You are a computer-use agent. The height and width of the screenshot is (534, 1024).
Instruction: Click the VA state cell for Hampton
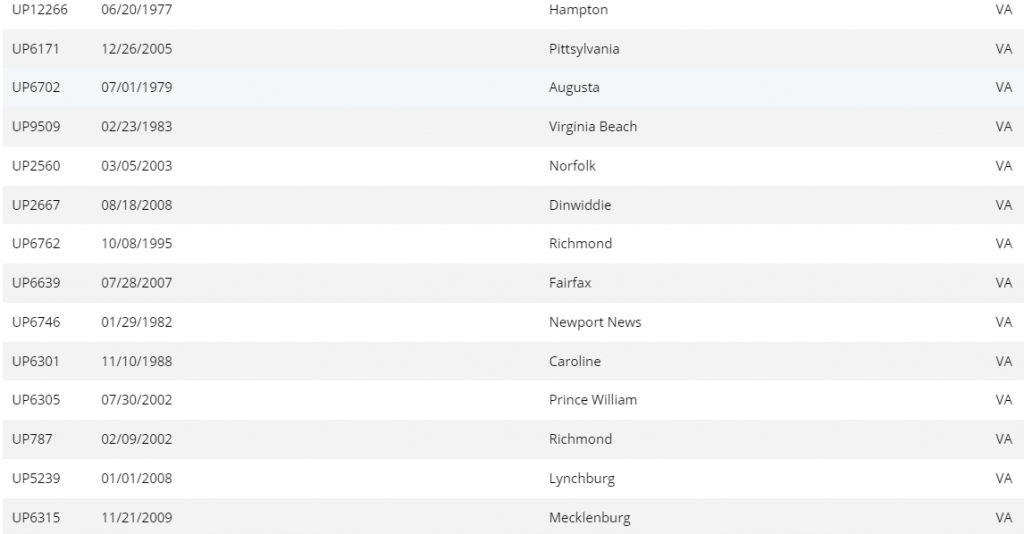point(1004,10)
